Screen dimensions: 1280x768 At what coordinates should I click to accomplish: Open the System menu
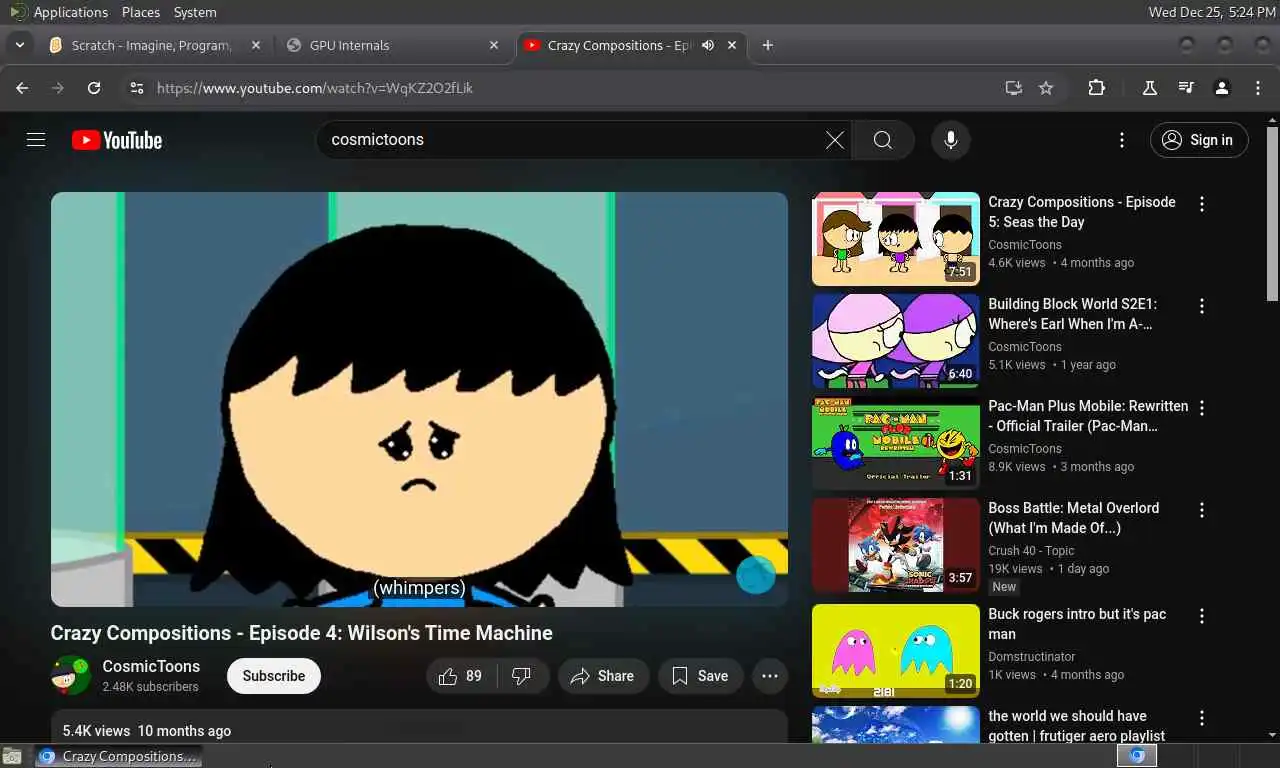(x=195, y=12)
